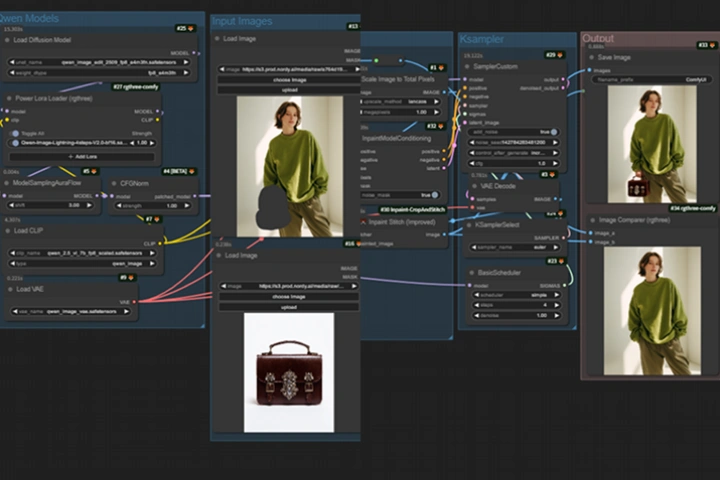Click Add Lora button
Viewport: 720px width, 480px height.
83,156
